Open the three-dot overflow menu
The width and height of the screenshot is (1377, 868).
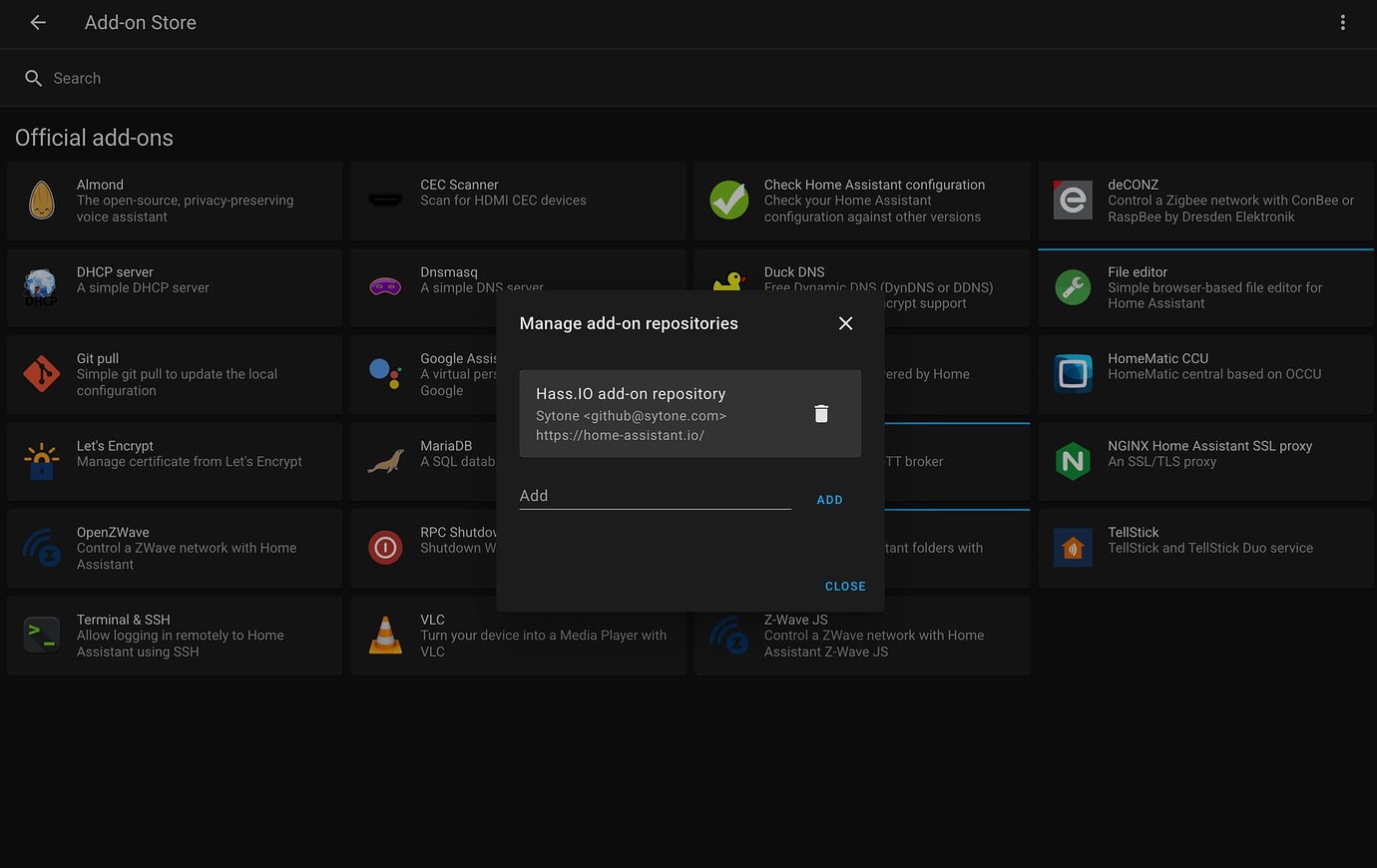pos(1342,22)
